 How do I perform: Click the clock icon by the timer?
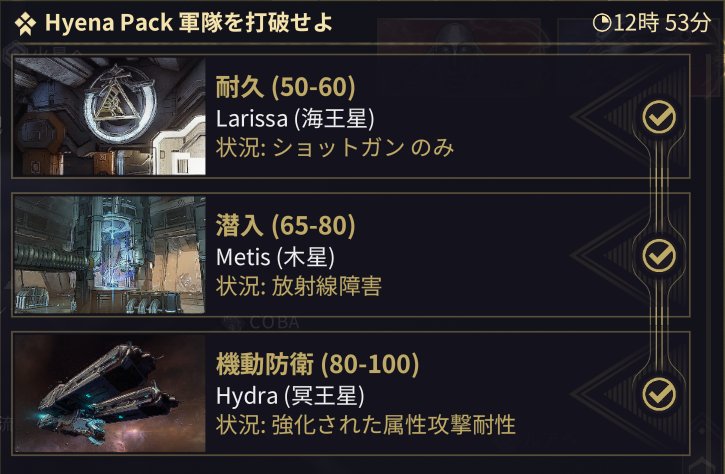(x=601, y=22)
